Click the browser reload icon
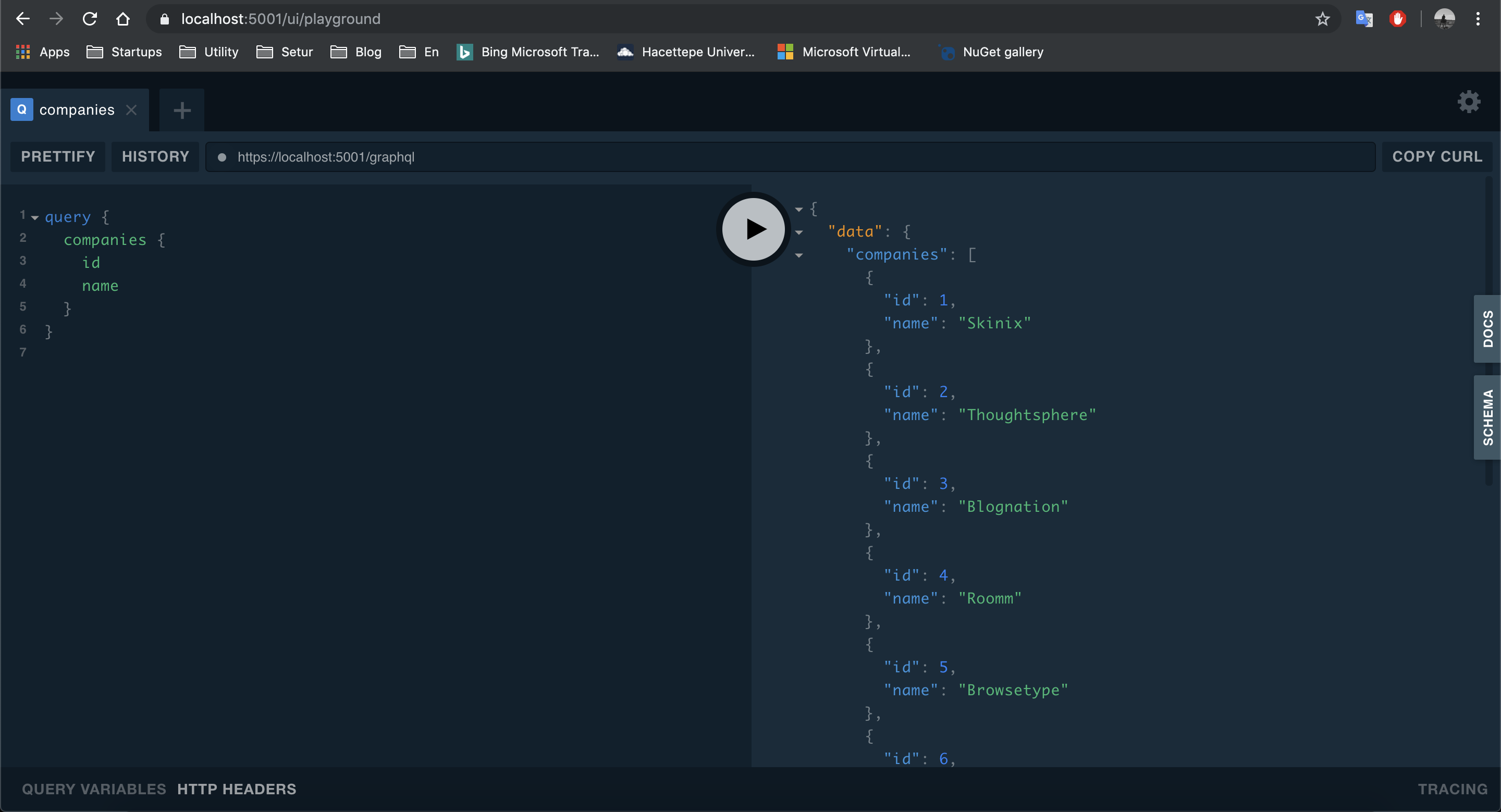The image size is (1501, 812). [90, 19]
